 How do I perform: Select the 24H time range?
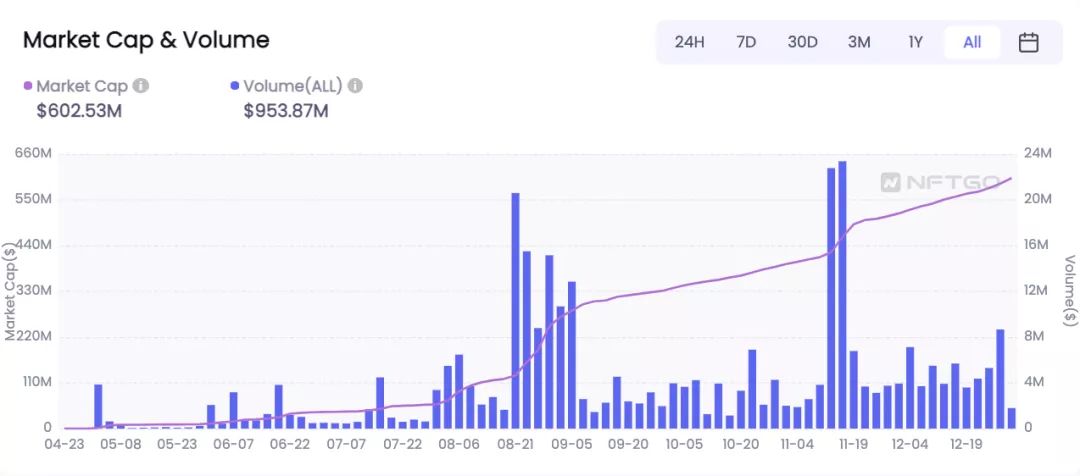(x=689, y=42)
